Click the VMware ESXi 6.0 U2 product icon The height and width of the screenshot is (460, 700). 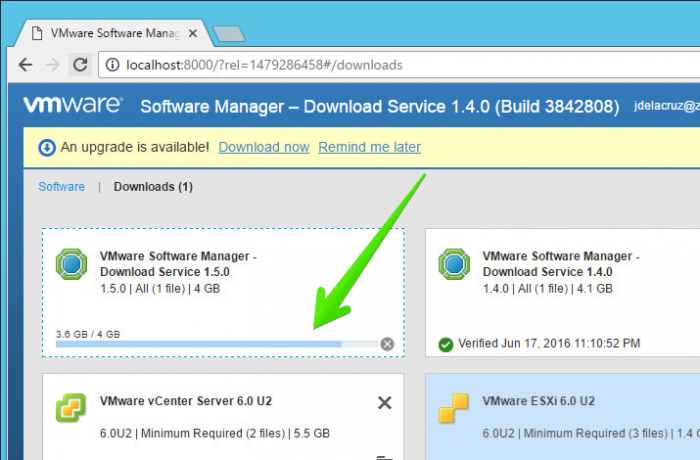[453, 408]
